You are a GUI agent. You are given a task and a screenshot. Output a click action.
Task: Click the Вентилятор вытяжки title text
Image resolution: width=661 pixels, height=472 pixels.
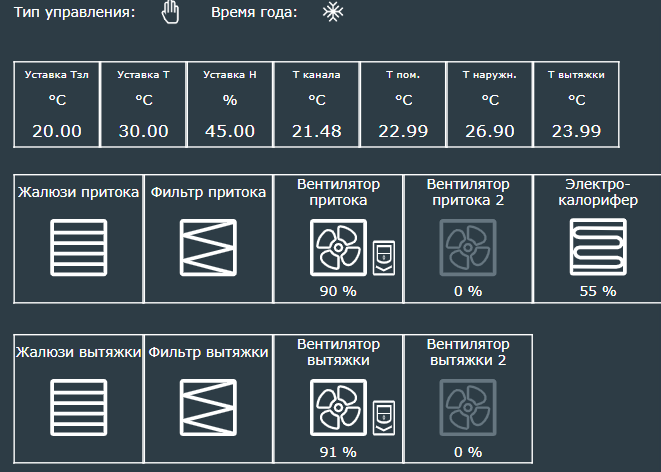click(x=338, y=352)
